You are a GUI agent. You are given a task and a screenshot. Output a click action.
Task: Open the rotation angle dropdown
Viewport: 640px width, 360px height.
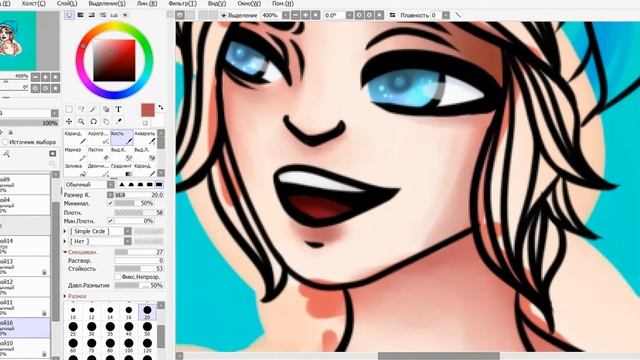pos(349,15)
